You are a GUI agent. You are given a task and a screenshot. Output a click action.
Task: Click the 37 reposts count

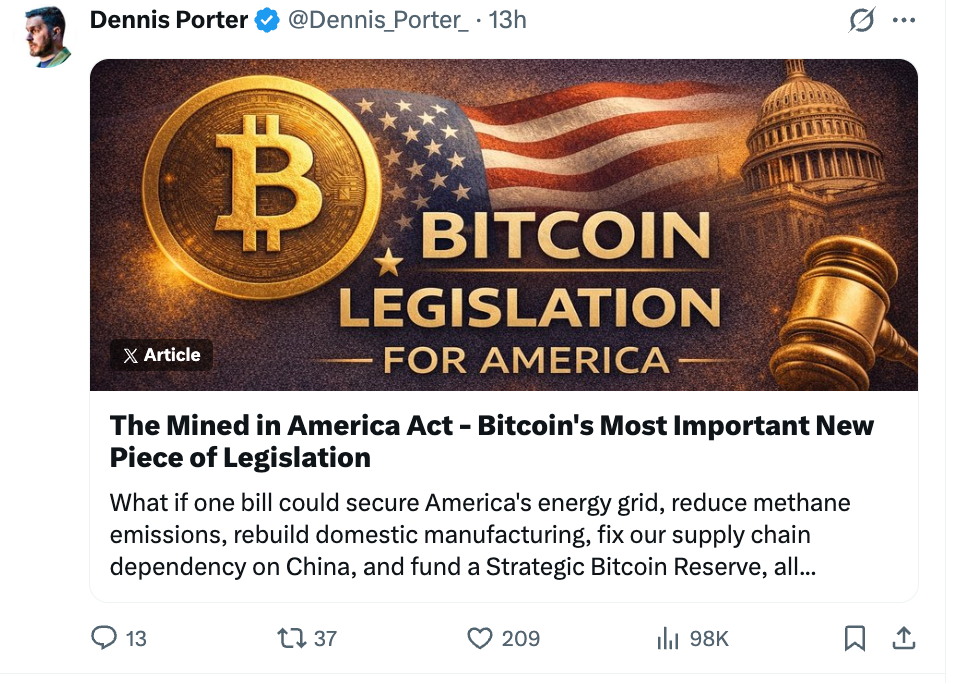point(325,638)
